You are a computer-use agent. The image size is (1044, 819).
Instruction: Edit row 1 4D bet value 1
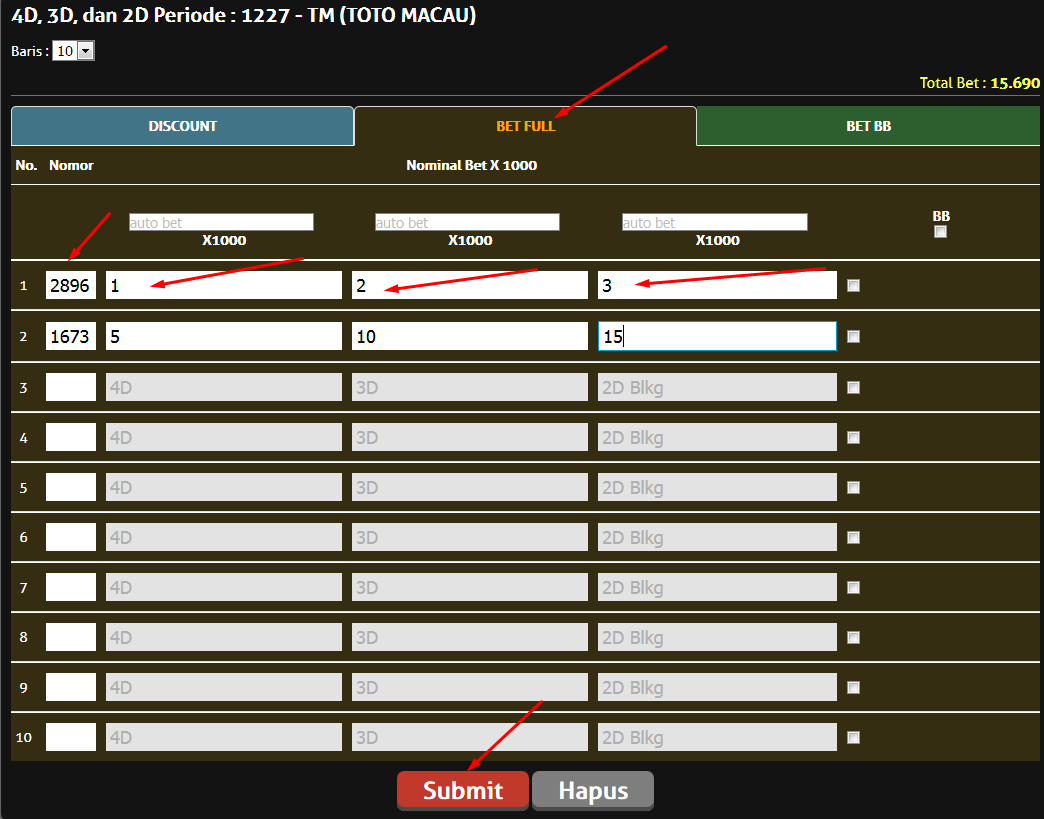pyautogui.click(x=224, y=285)
